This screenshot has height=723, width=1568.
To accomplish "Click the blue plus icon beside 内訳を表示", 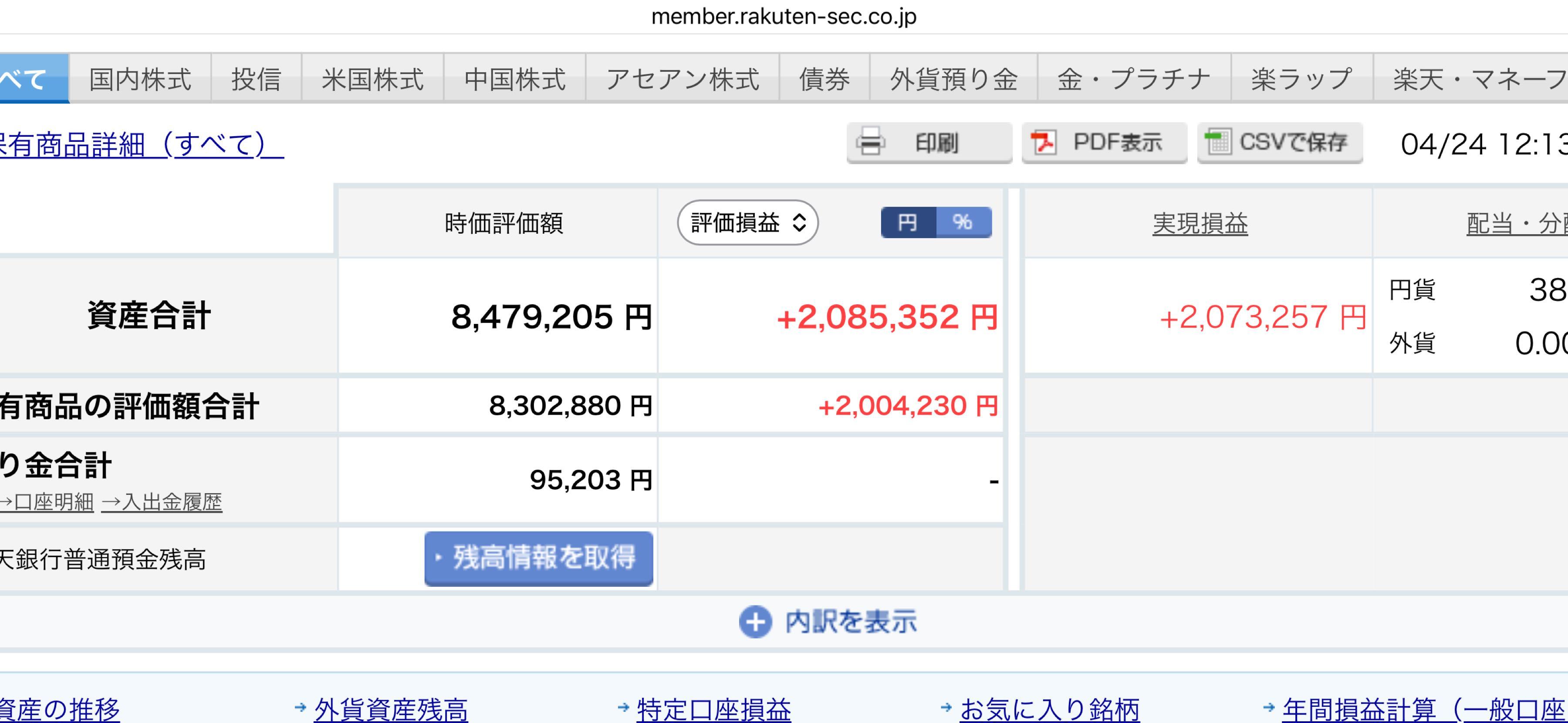I will point(755,622).
